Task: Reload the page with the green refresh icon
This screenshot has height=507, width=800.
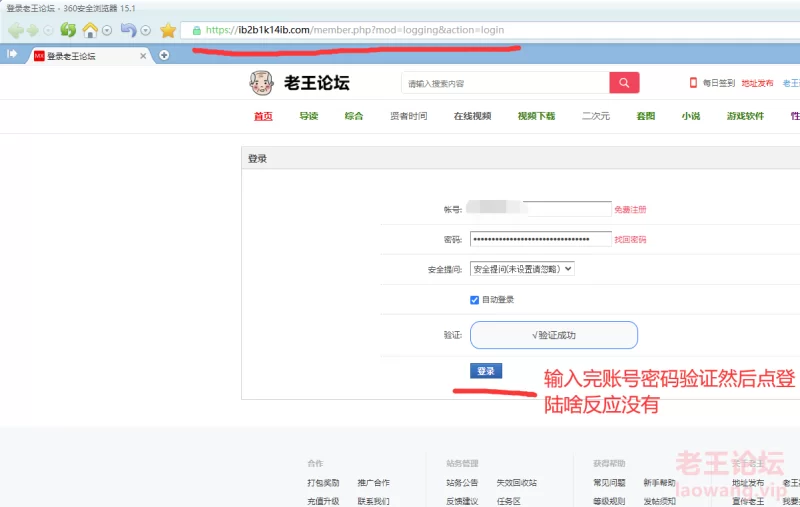Action: coord(68,30)
